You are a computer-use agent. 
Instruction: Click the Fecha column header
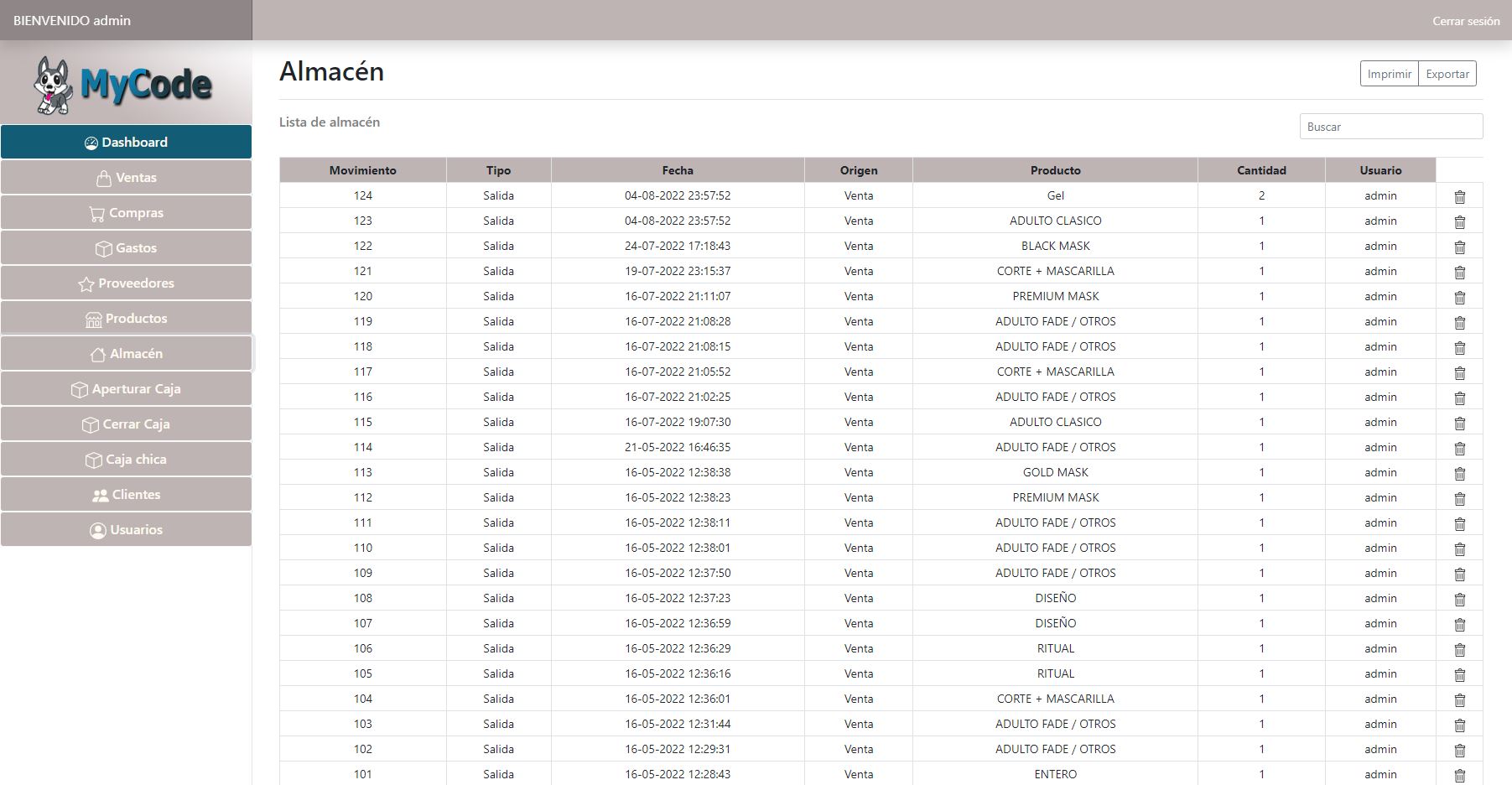(x=677, y=170)
